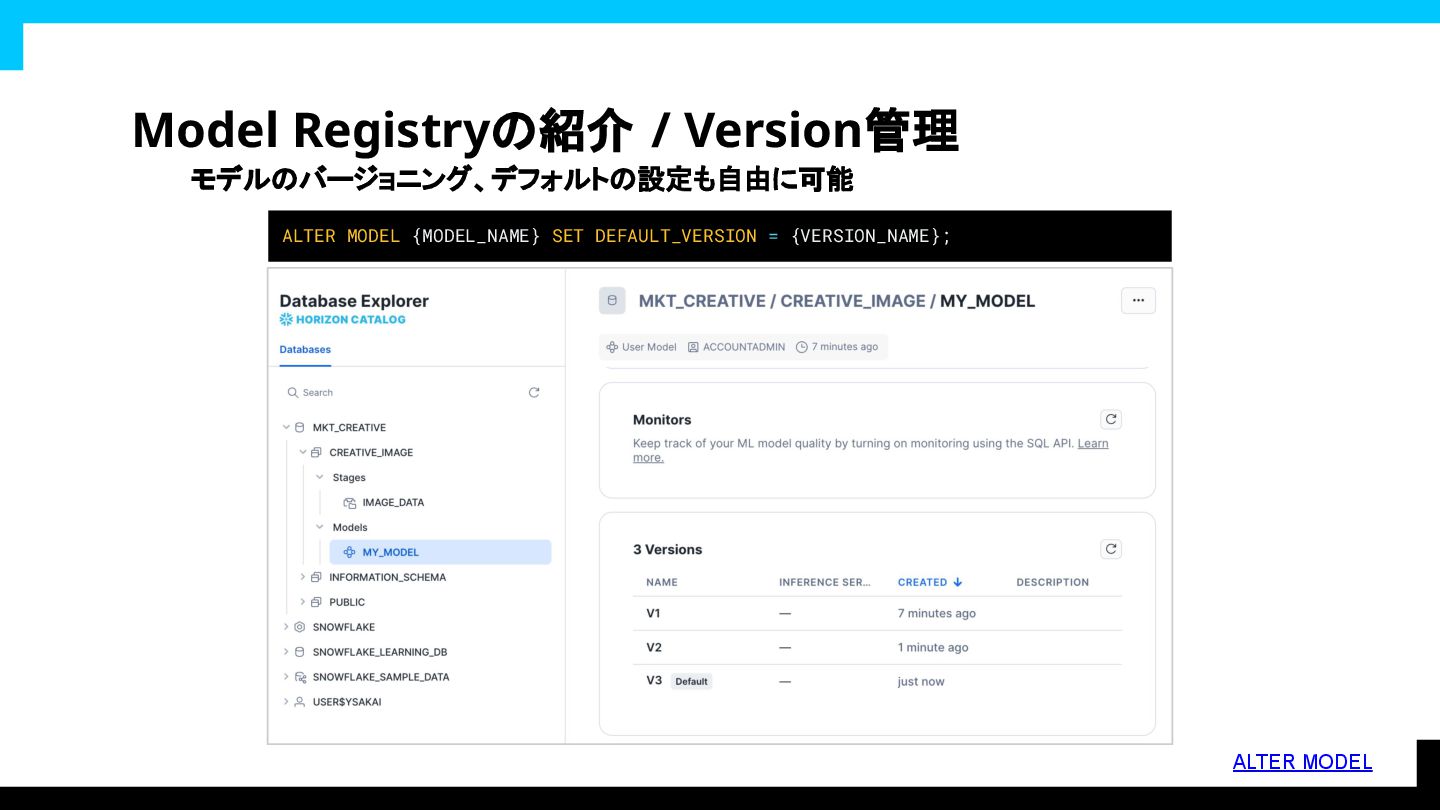Expand the INFORMATION_SCHEMA node
Screen dimensions: 1440x810
pyautogui.click(x=303, y=577)
